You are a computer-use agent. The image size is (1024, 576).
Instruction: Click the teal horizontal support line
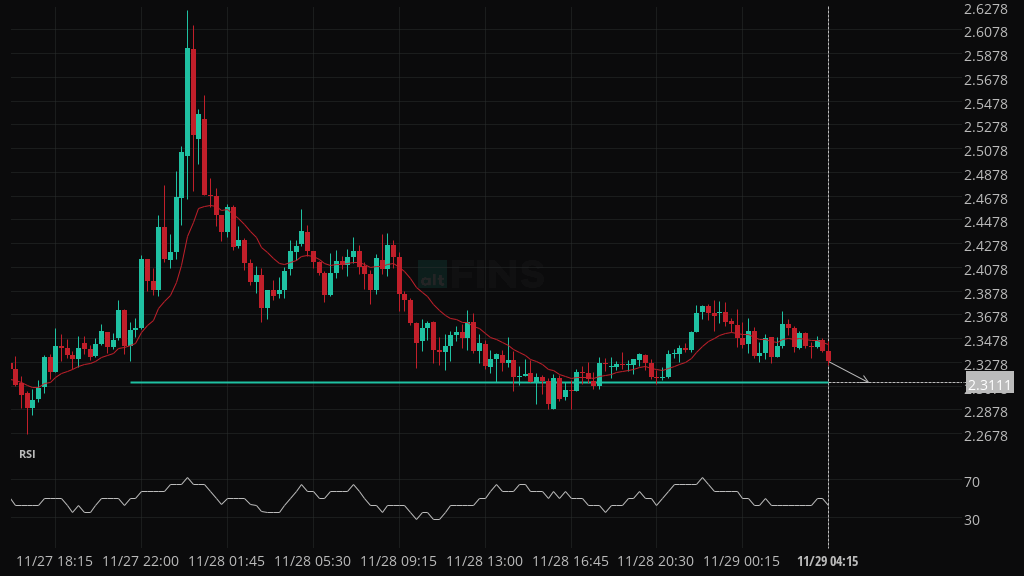[x=400, y=382]
